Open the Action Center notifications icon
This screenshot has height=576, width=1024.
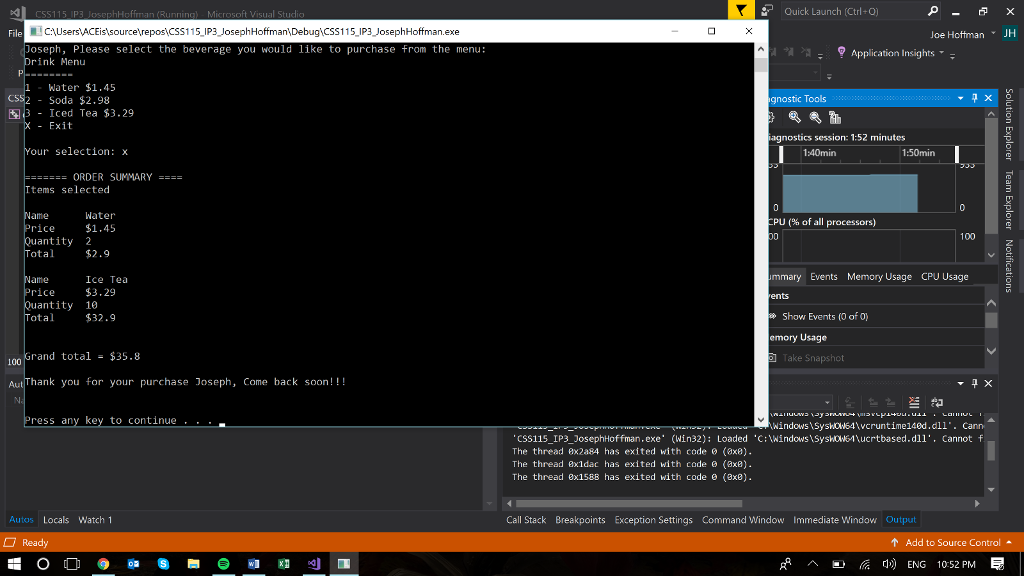coord(997,564)
